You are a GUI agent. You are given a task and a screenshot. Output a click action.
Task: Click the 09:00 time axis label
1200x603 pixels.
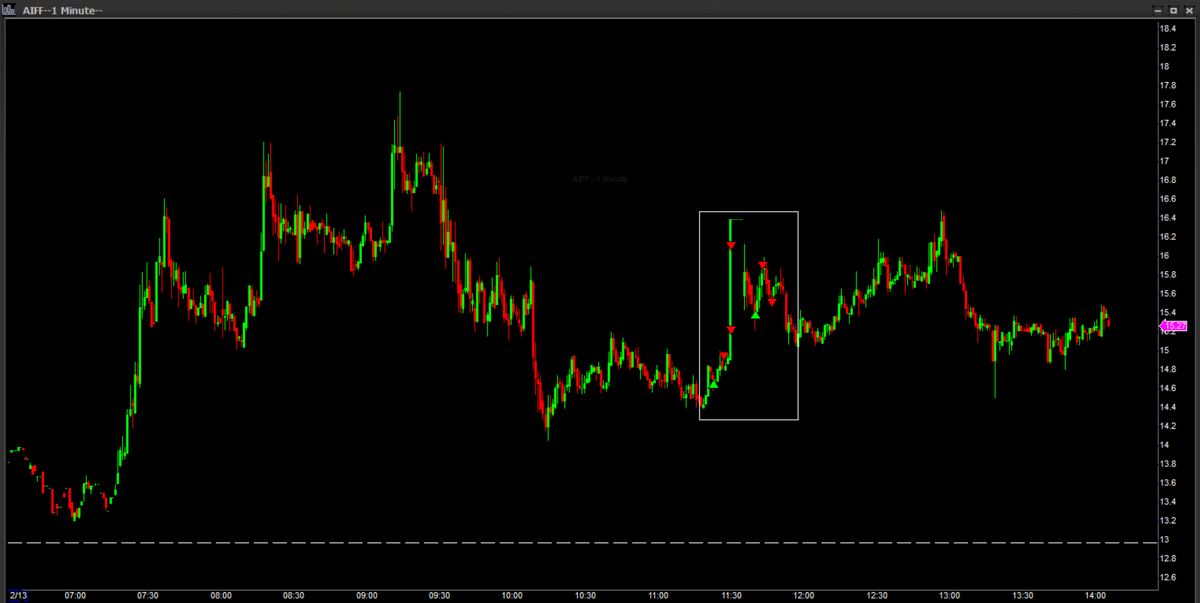click(367, 595)
